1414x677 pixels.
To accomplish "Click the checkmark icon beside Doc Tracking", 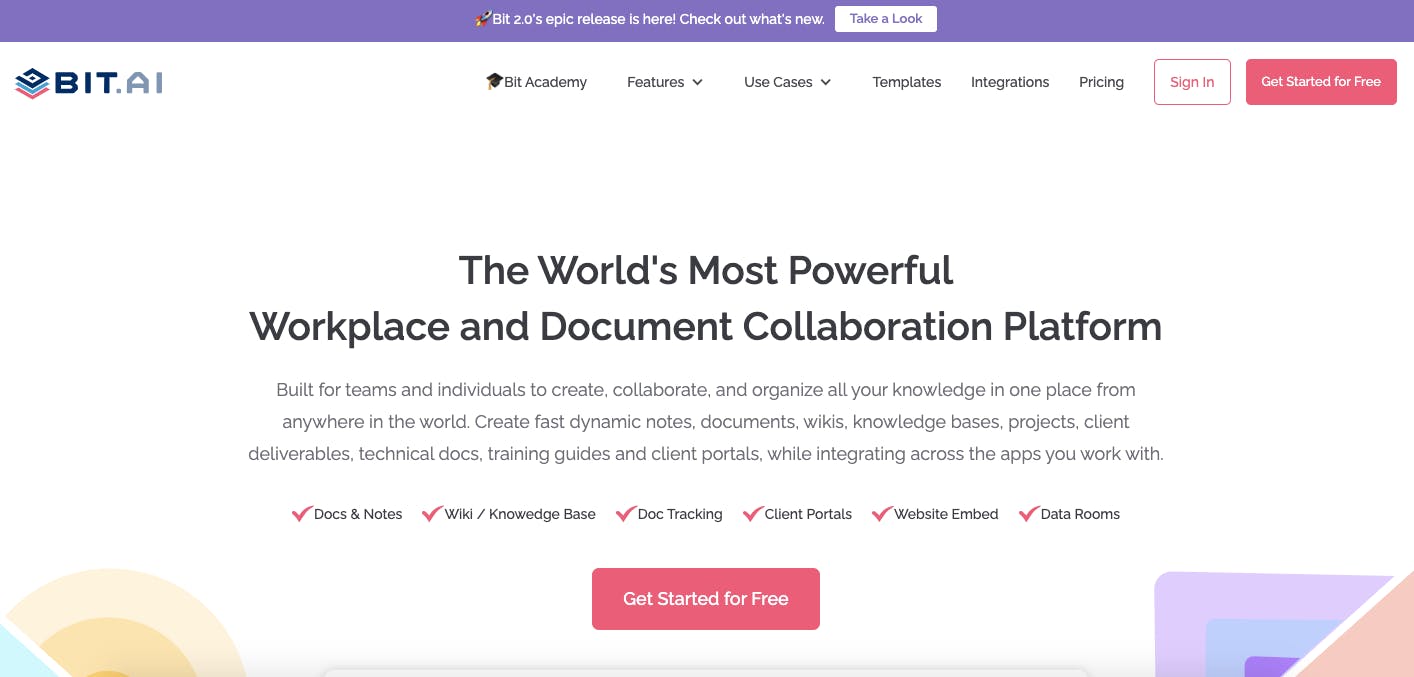I will click(x=626, y=514).
